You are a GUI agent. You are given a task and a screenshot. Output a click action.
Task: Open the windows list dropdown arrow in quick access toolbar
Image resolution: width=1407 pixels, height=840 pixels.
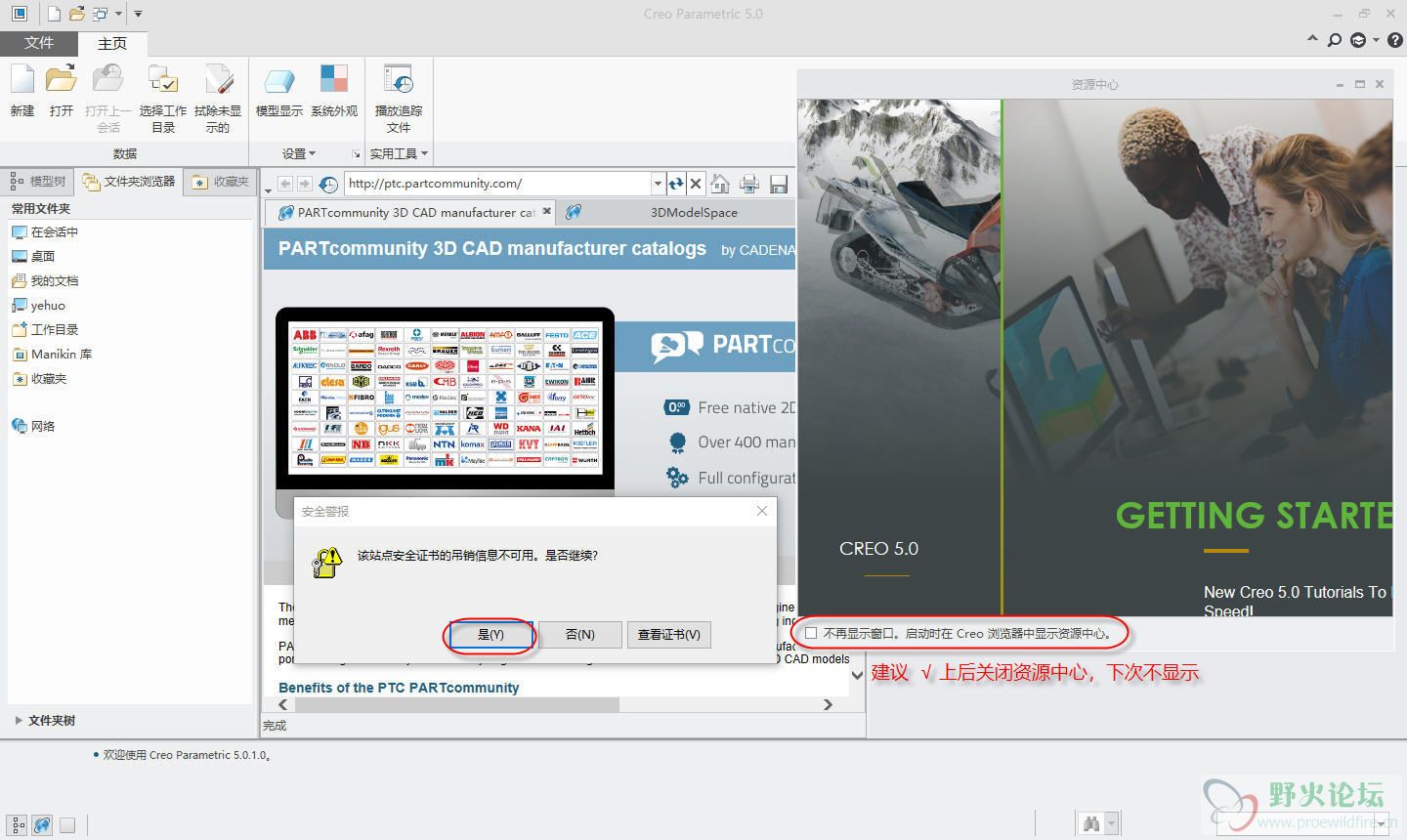pyautogui.click(x=118, y=14)
